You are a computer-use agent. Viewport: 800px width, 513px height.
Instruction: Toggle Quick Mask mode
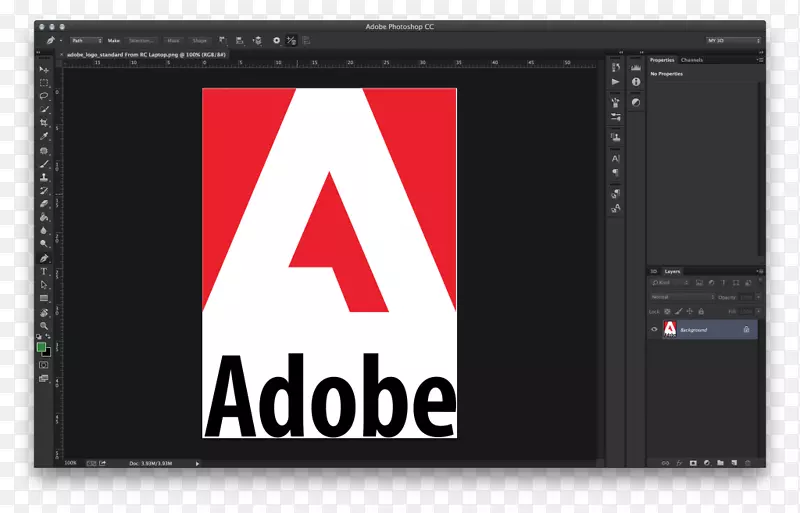[44, 365]
